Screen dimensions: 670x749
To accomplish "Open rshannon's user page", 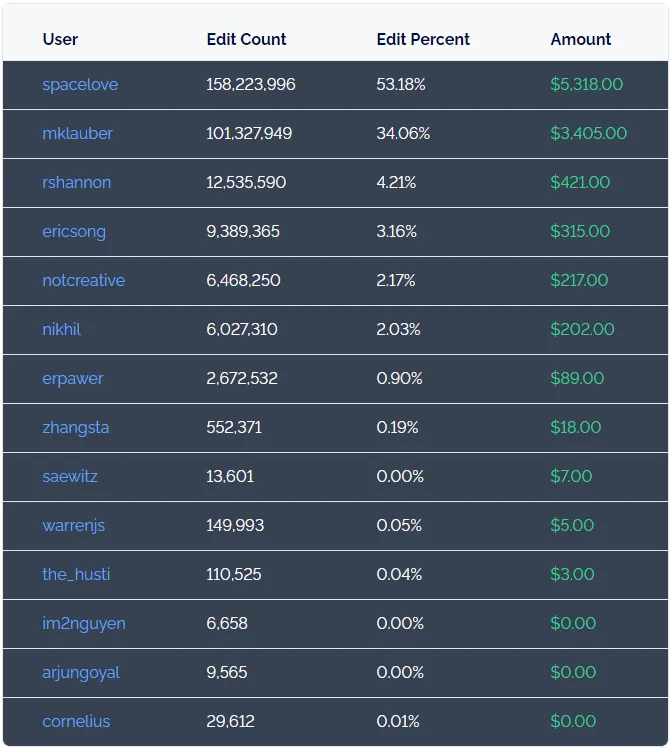I will click(76, 183).
